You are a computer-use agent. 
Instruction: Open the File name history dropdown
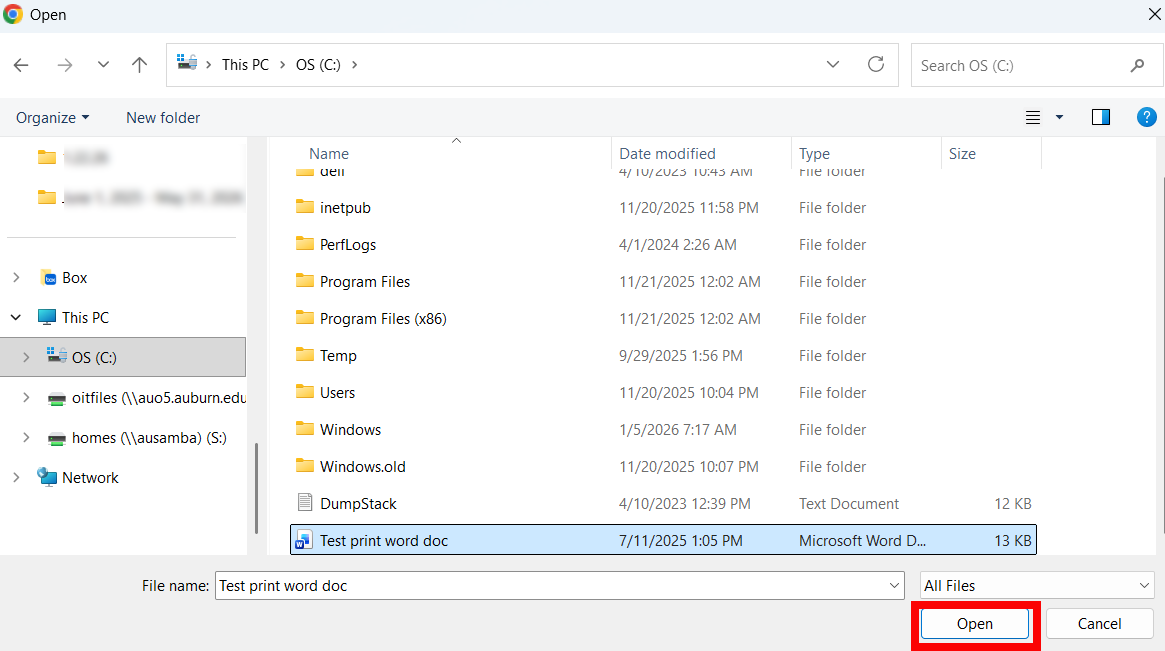point(895,586)
